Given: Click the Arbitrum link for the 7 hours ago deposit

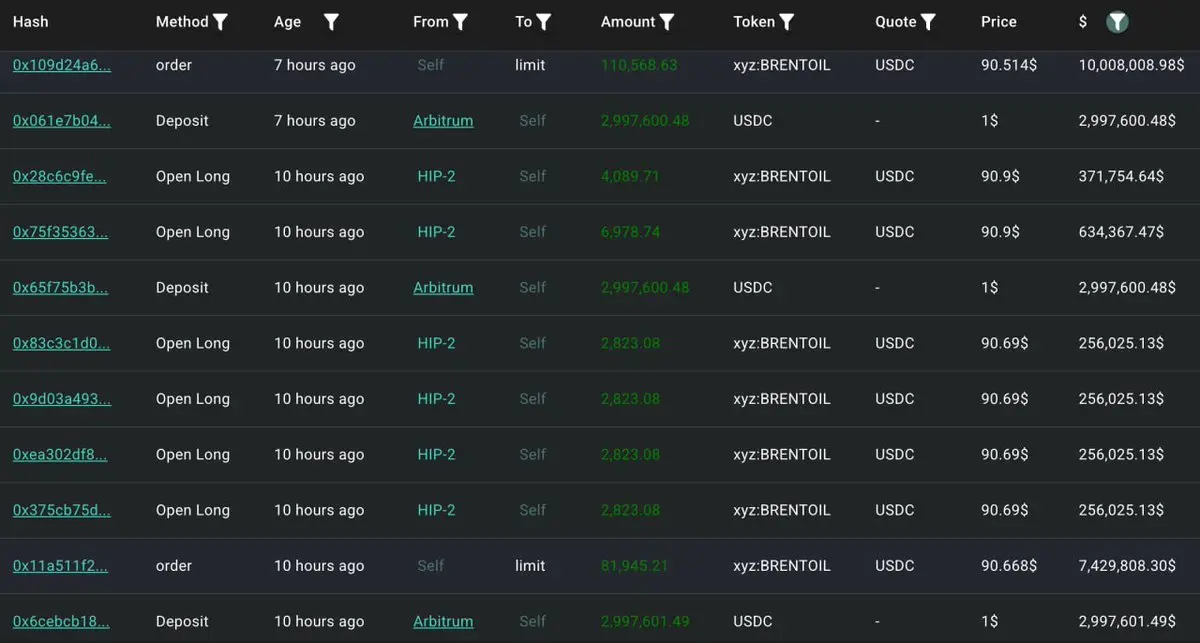Looking at the screenshot, I should coord(443,121).
